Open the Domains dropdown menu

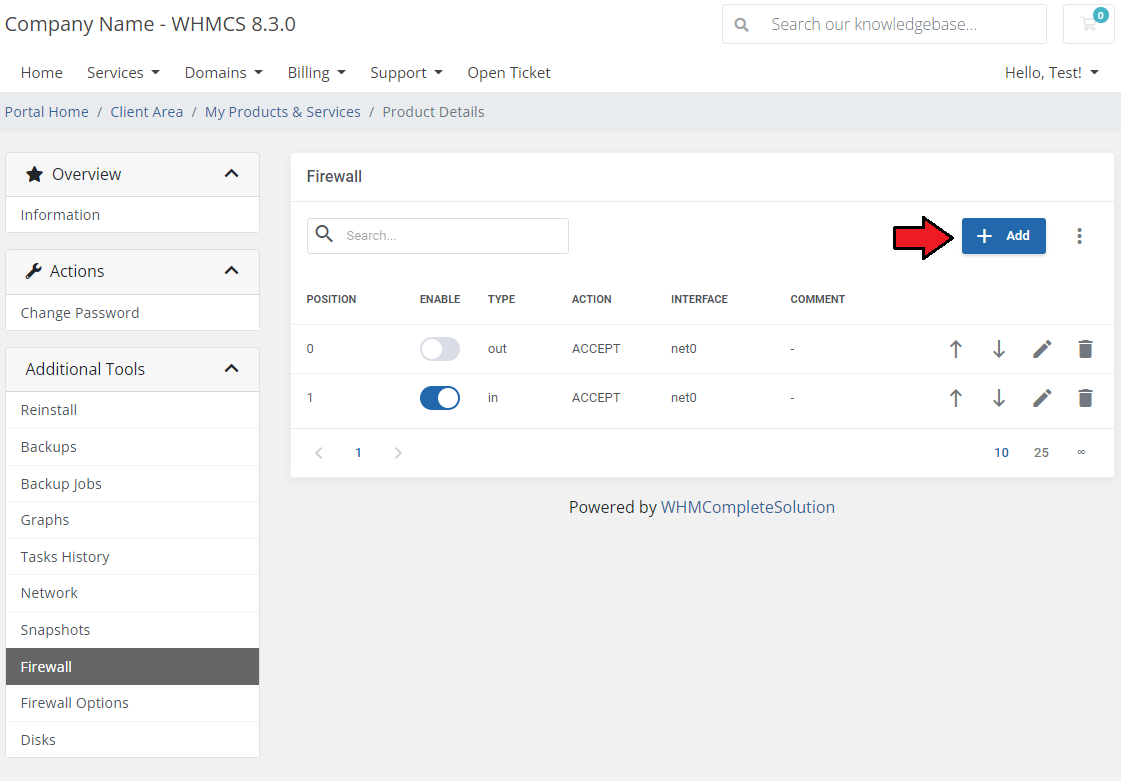point(224,73)
